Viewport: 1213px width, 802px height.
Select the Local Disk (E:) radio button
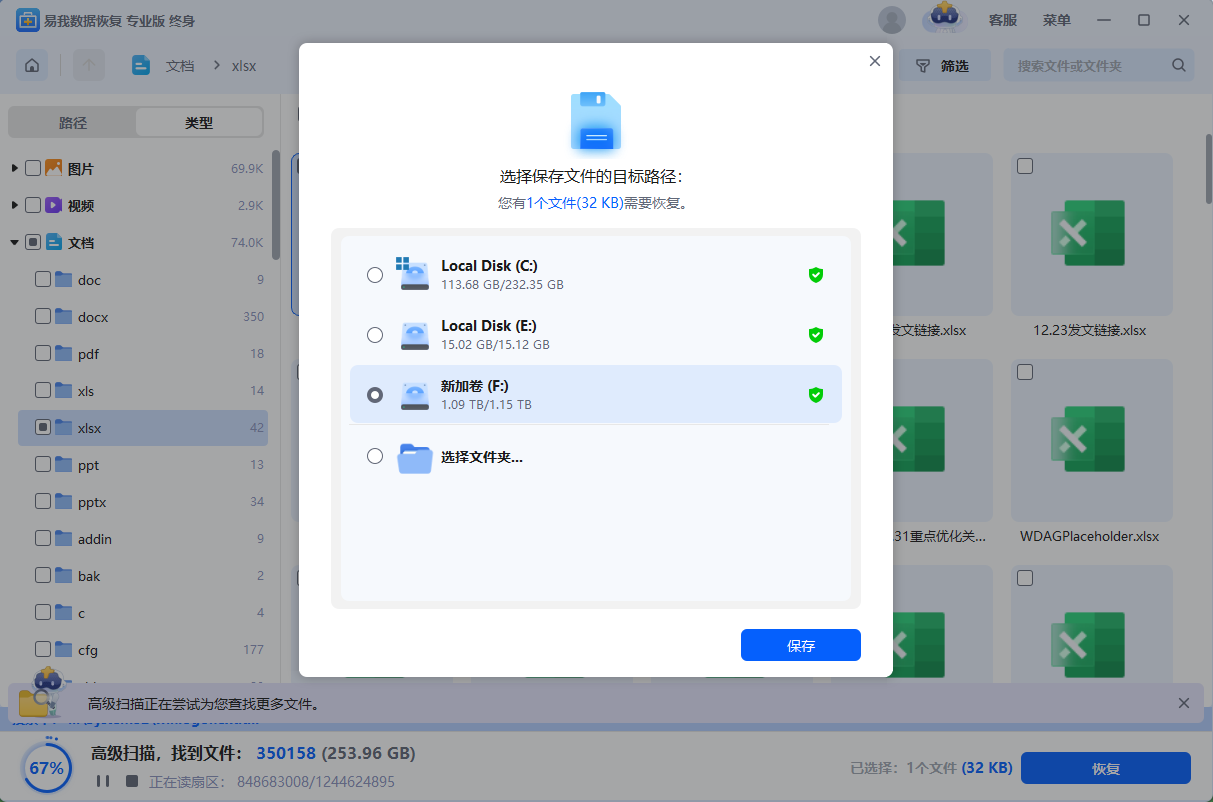click(x=375, y=335)
